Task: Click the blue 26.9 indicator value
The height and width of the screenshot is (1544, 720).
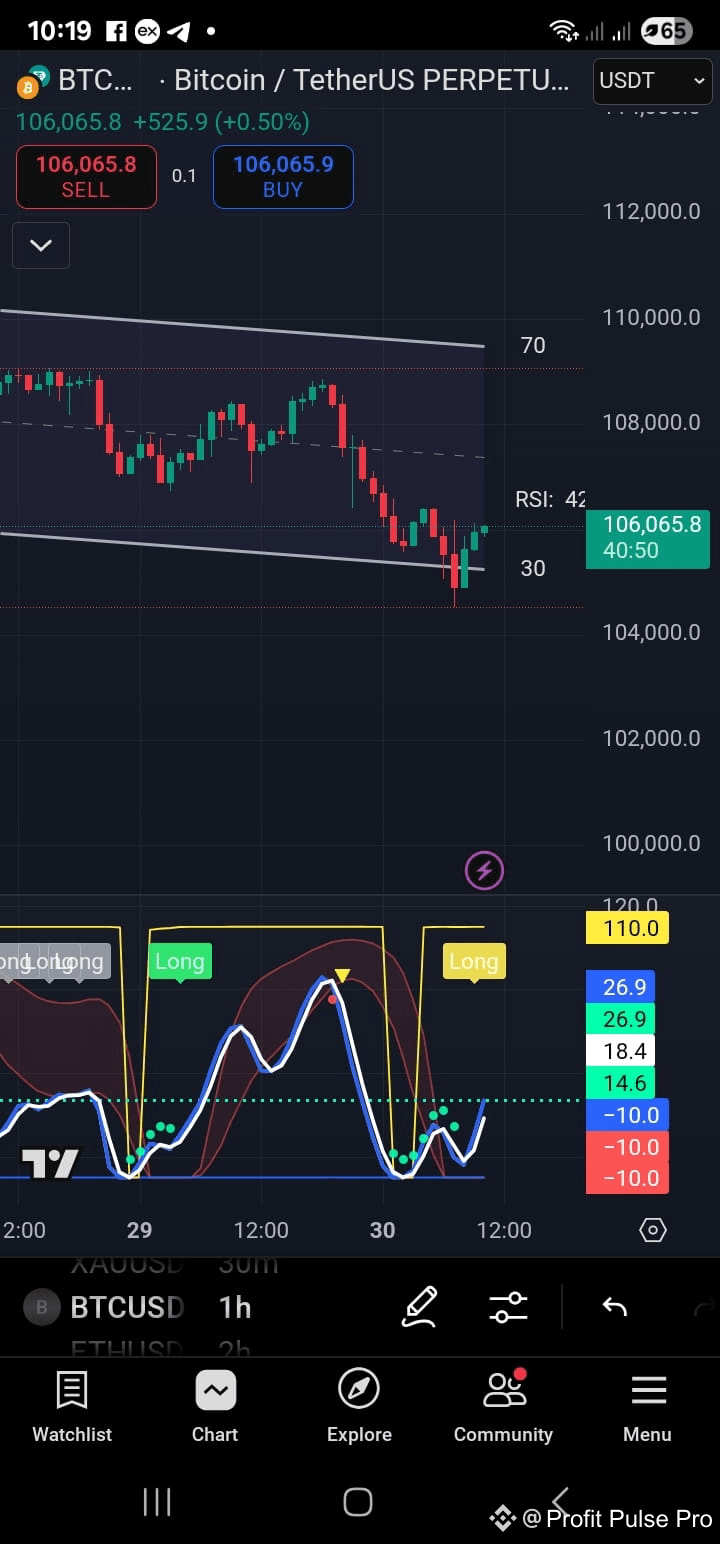Action: (x=620, y=987)
